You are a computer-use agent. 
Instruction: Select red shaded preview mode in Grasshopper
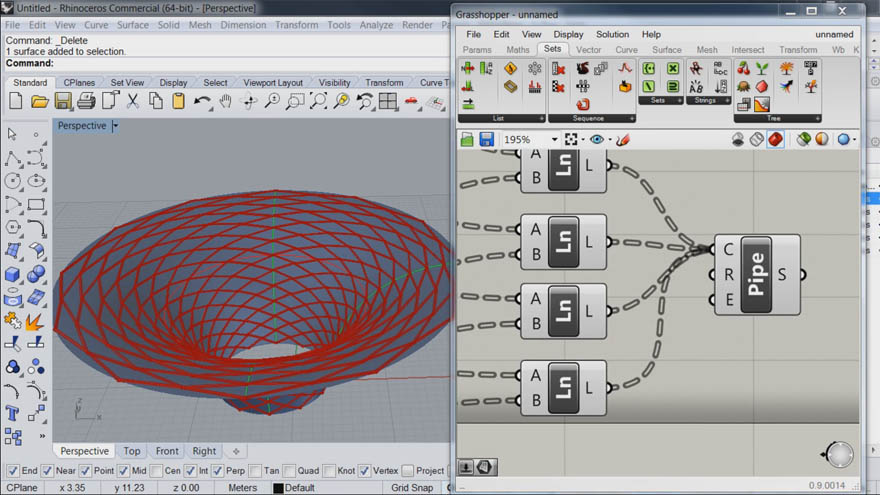point(775,139)
